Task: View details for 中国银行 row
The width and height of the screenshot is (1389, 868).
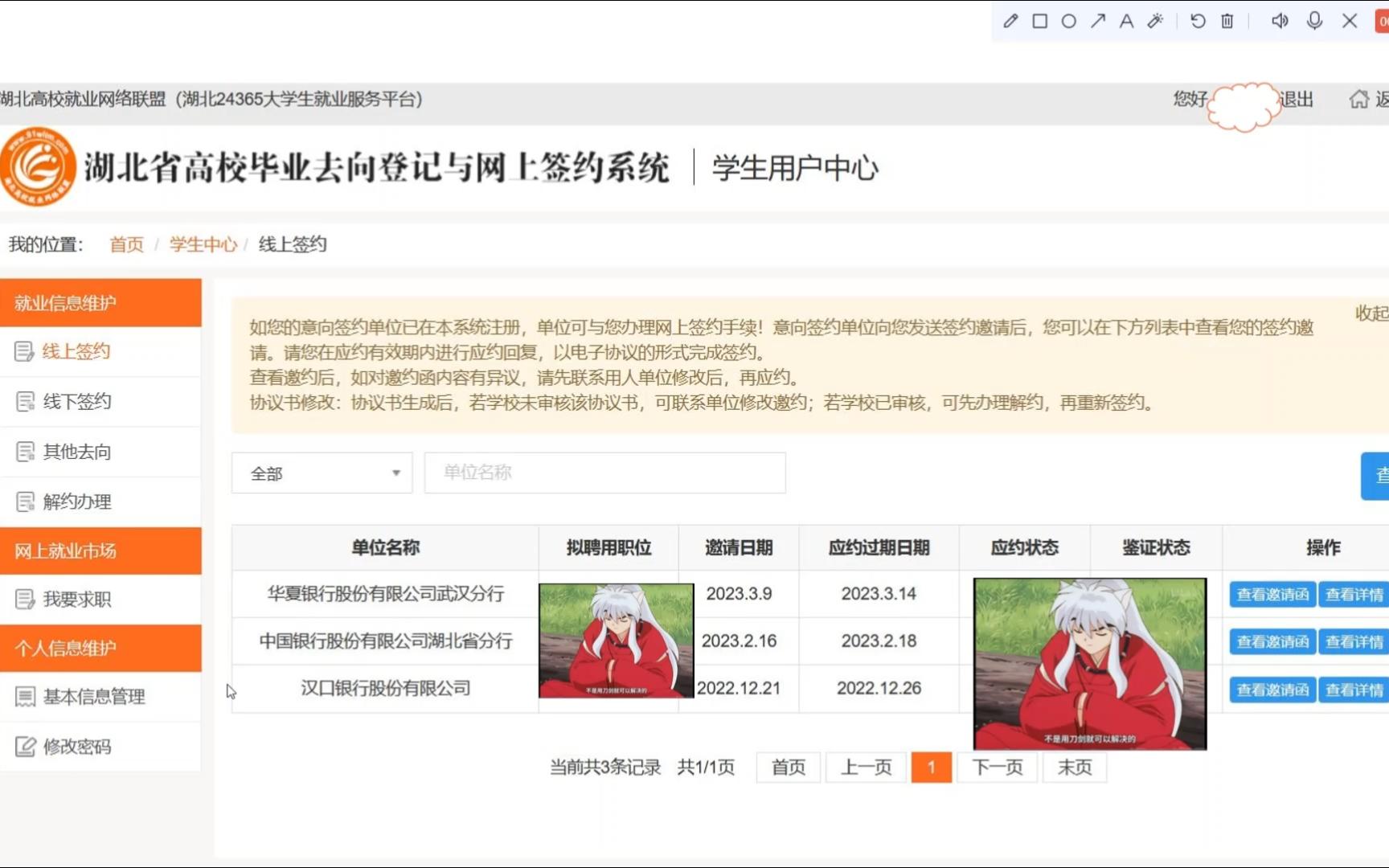Action: pos(1354,642)
